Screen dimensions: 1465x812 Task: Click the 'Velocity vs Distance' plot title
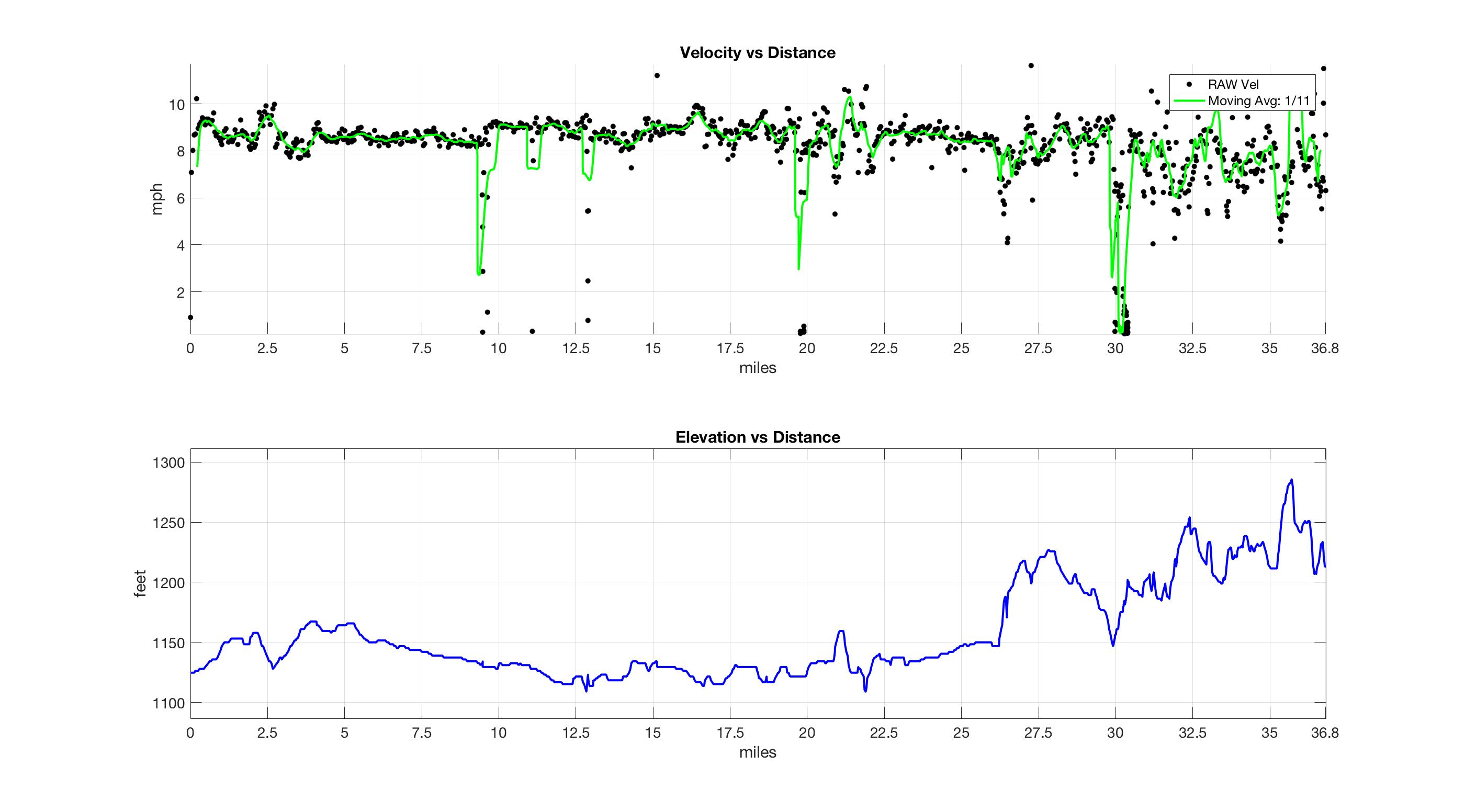758,53
